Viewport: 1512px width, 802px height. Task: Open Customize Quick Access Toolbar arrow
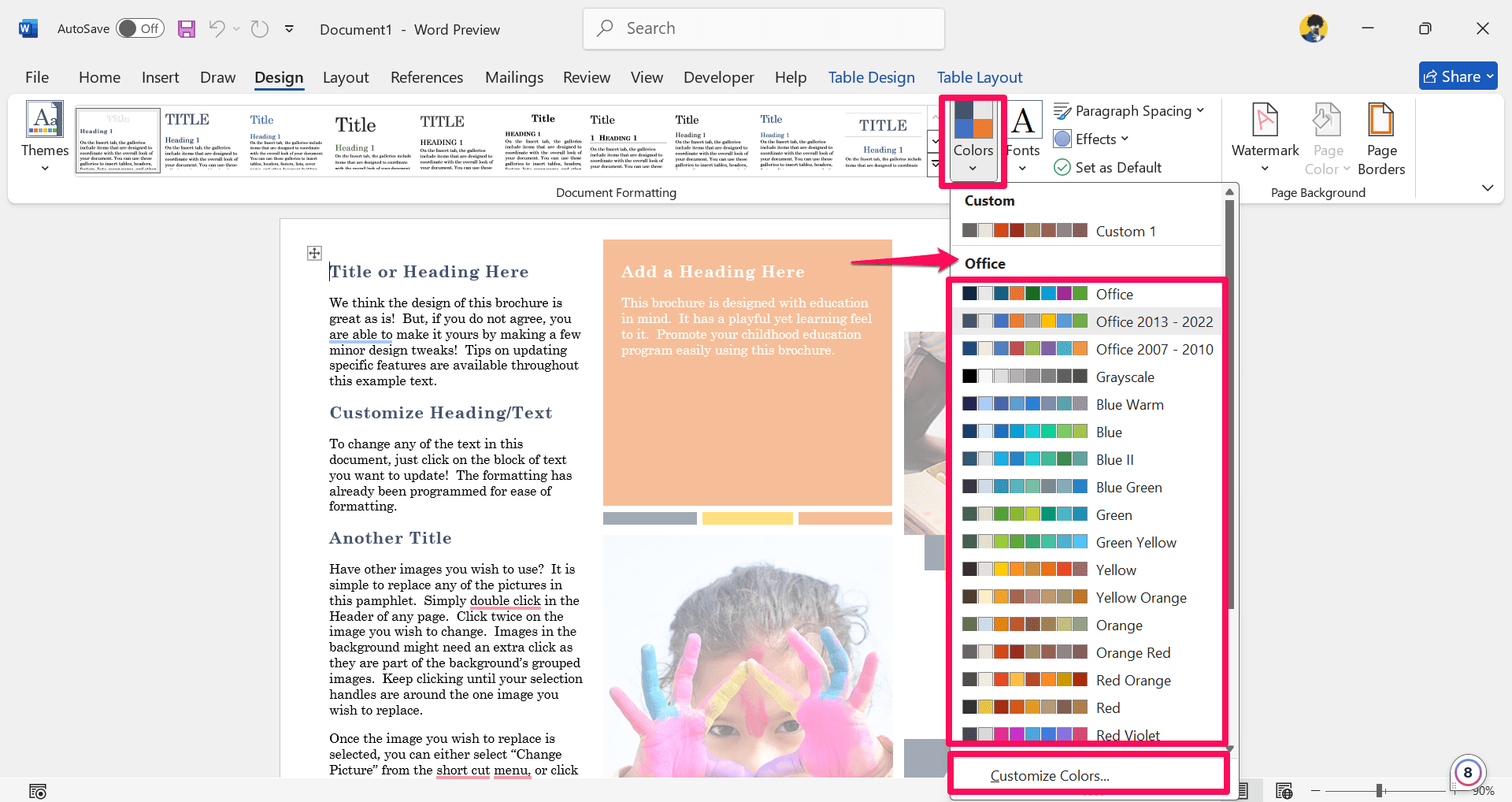click(289, 29)
